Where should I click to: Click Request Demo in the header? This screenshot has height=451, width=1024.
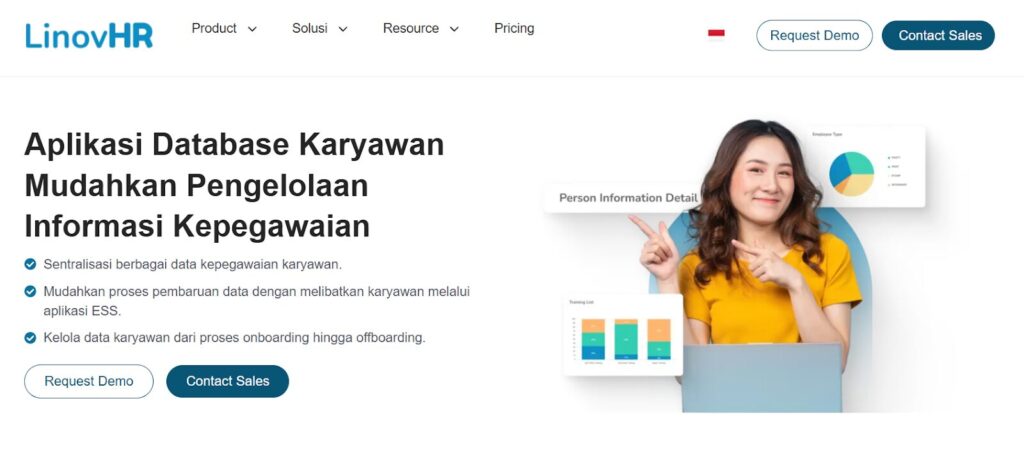click(x=814, y=35)
